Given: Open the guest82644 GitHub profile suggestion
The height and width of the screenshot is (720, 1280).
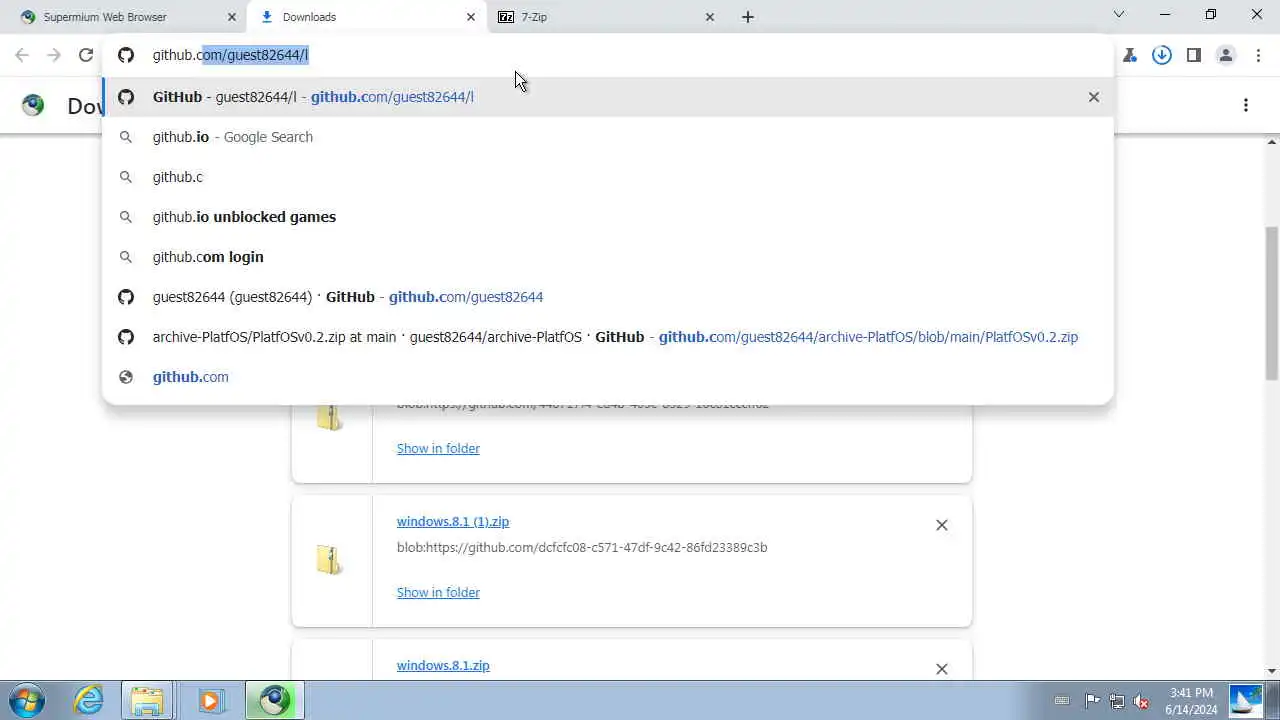Looking at the screenshot, I should 608,297.
